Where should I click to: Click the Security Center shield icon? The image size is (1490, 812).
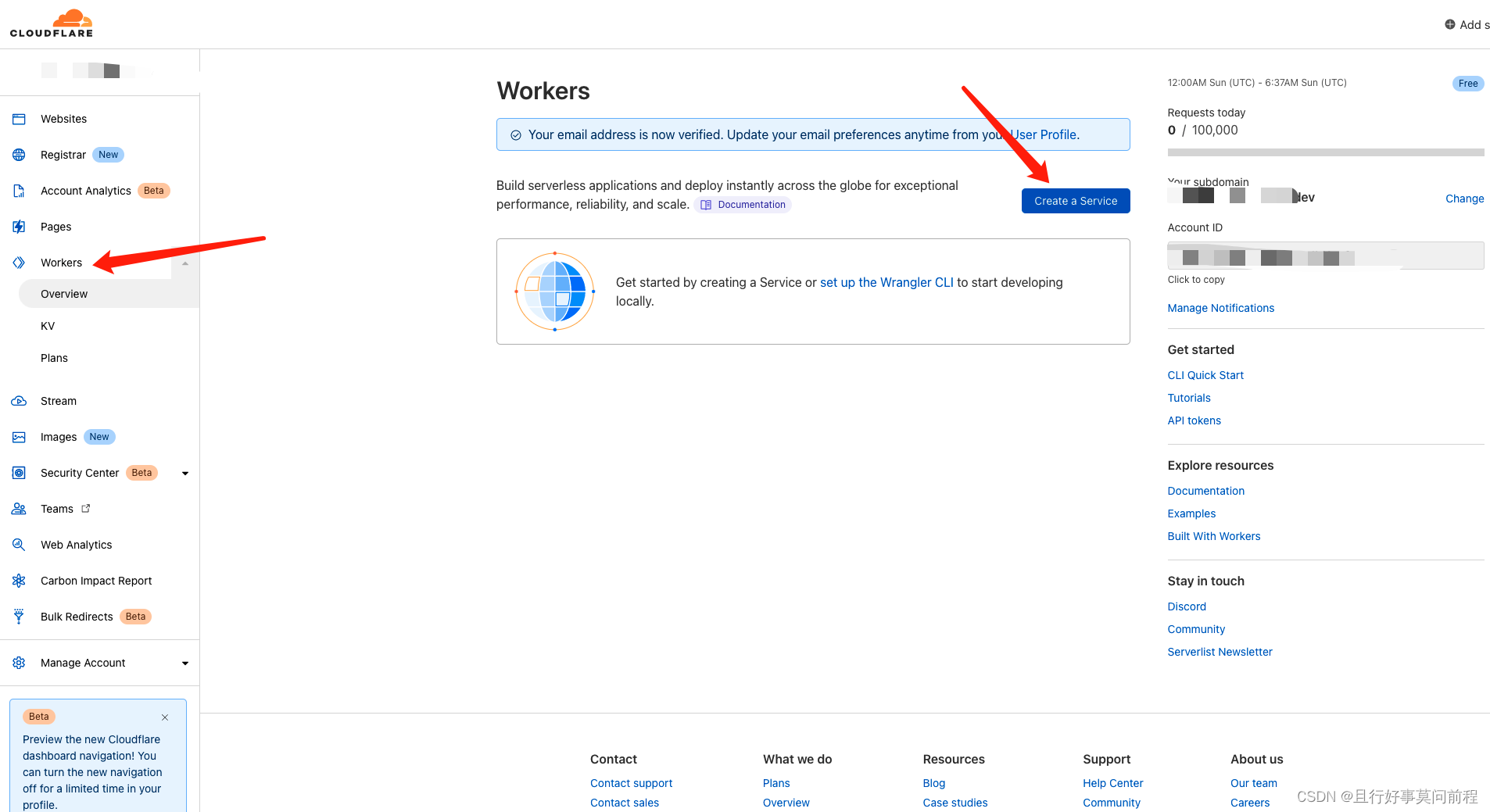pos(19,473)
